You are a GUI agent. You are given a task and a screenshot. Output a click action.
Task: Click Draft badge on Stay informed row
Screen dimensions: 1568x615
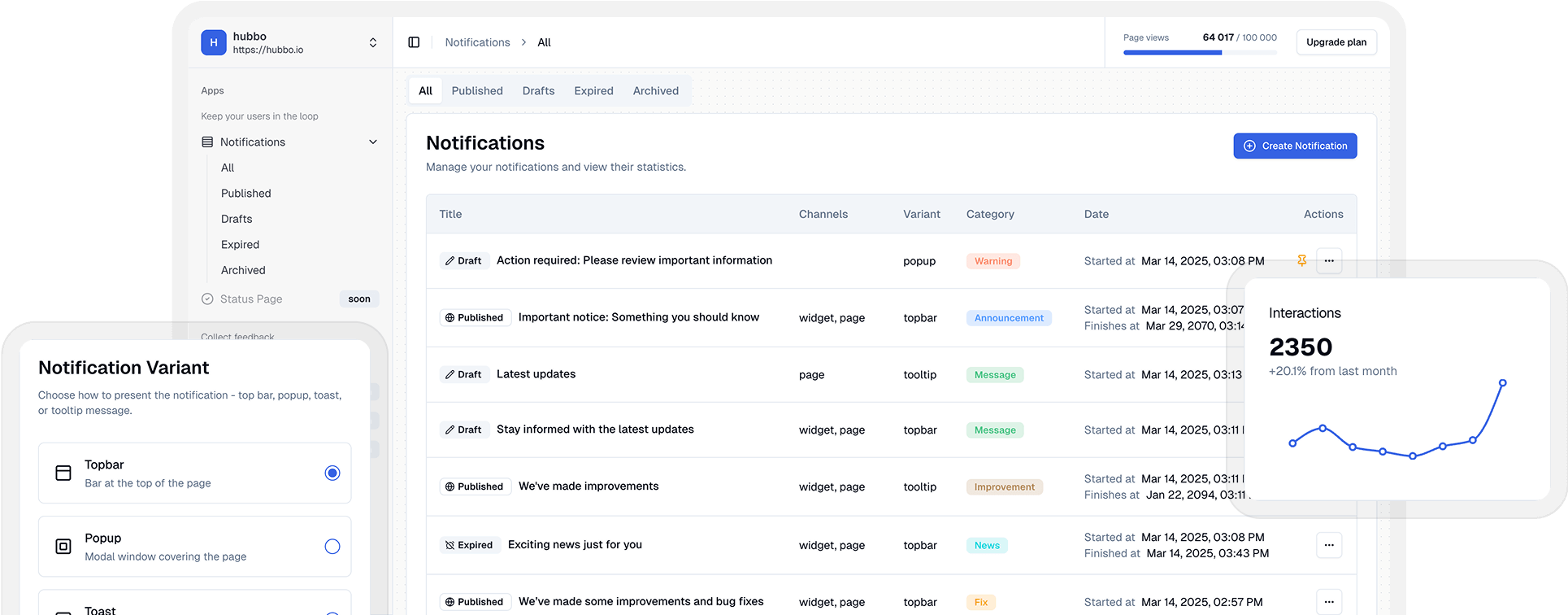click(x=463, y=430)
